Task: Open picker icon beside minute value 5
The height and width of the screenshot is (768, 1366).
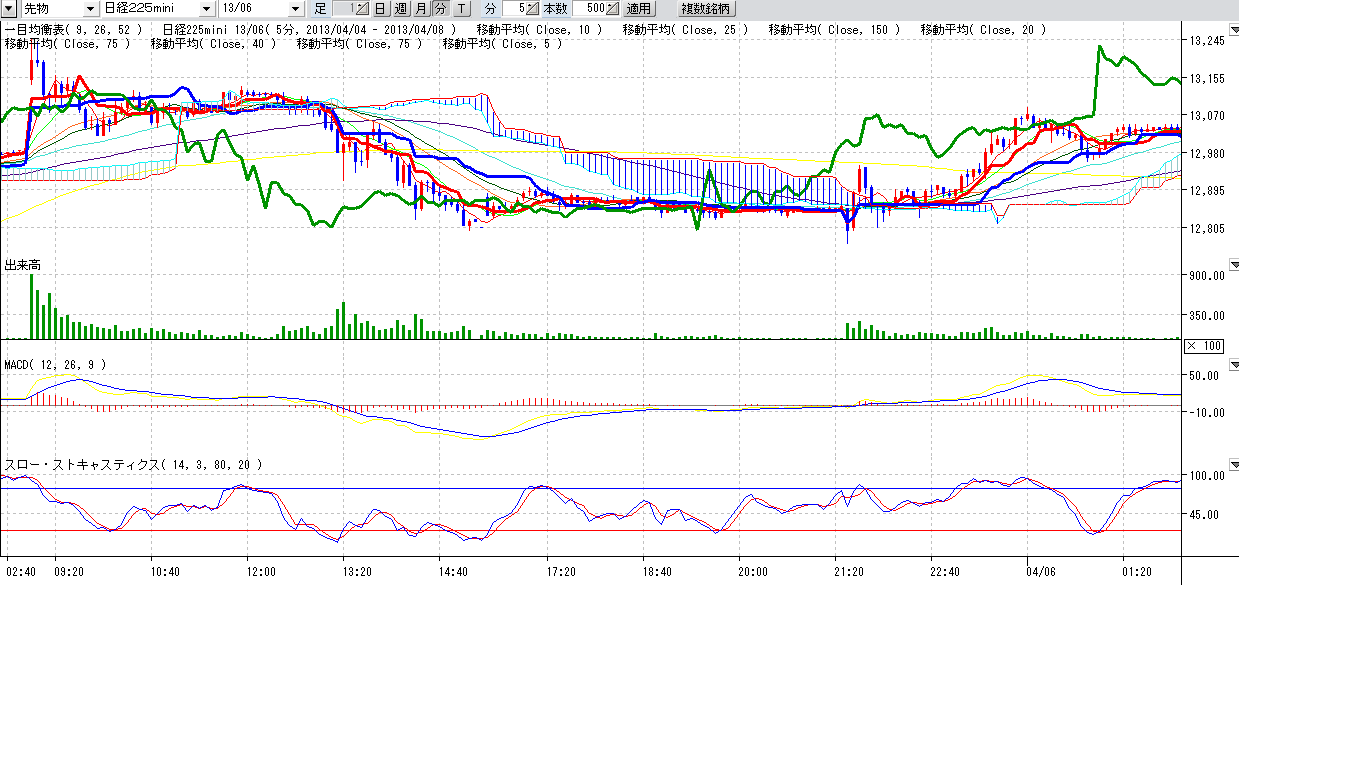Action: pos(533,8)
